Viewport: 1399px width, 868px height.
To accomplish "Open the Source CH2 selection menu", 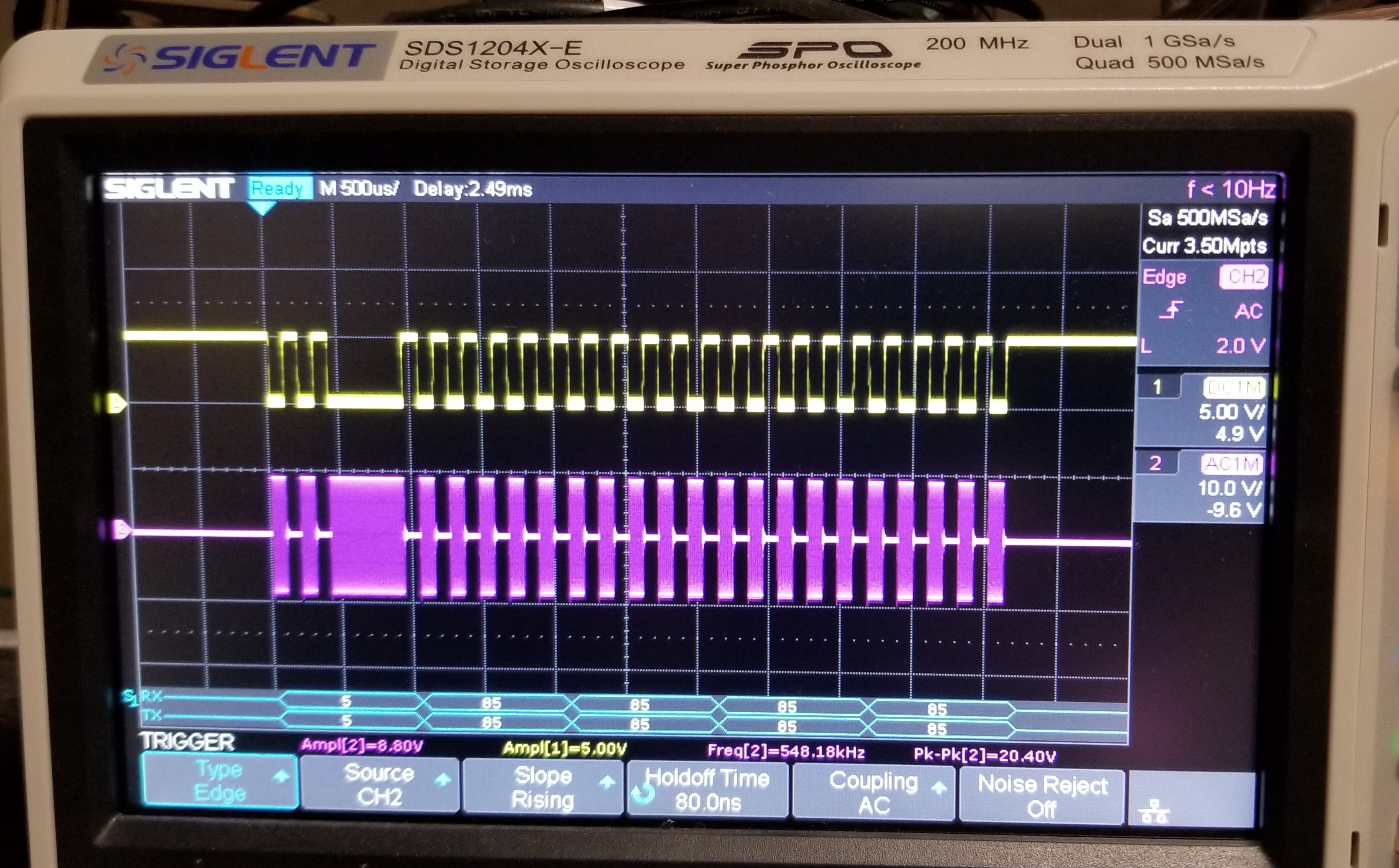I will 379,784.
